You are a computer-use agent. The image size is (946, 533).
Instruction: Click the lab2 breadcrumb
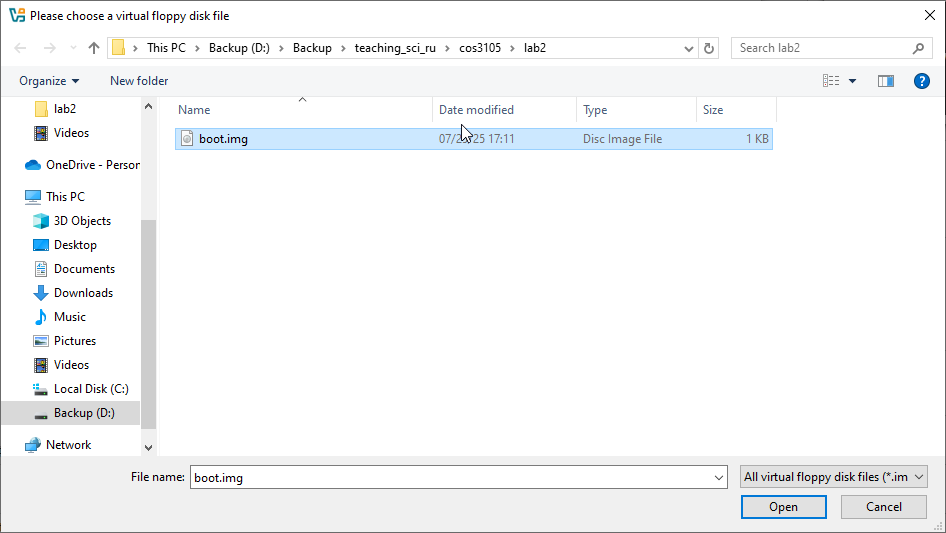tap(535, 48)
